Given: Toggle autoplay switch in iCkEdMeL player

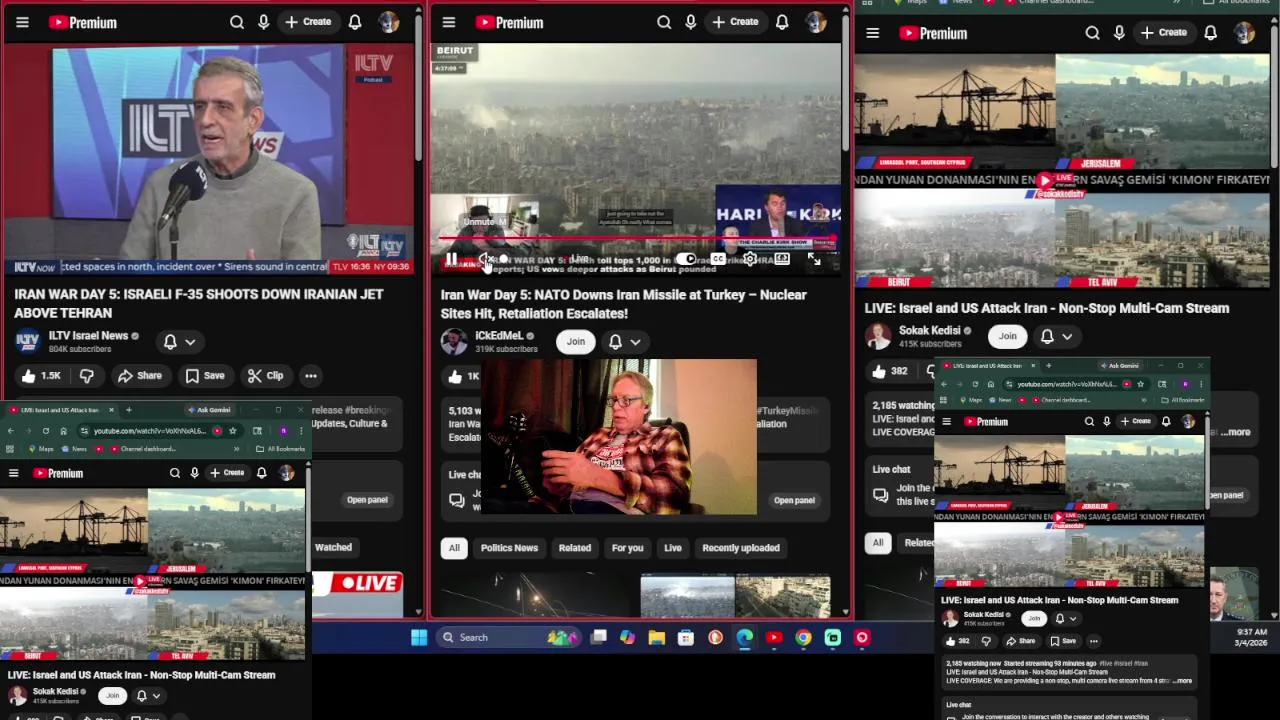Looking at the screenshot, I should pyautogui.click(x=685, y=259).
